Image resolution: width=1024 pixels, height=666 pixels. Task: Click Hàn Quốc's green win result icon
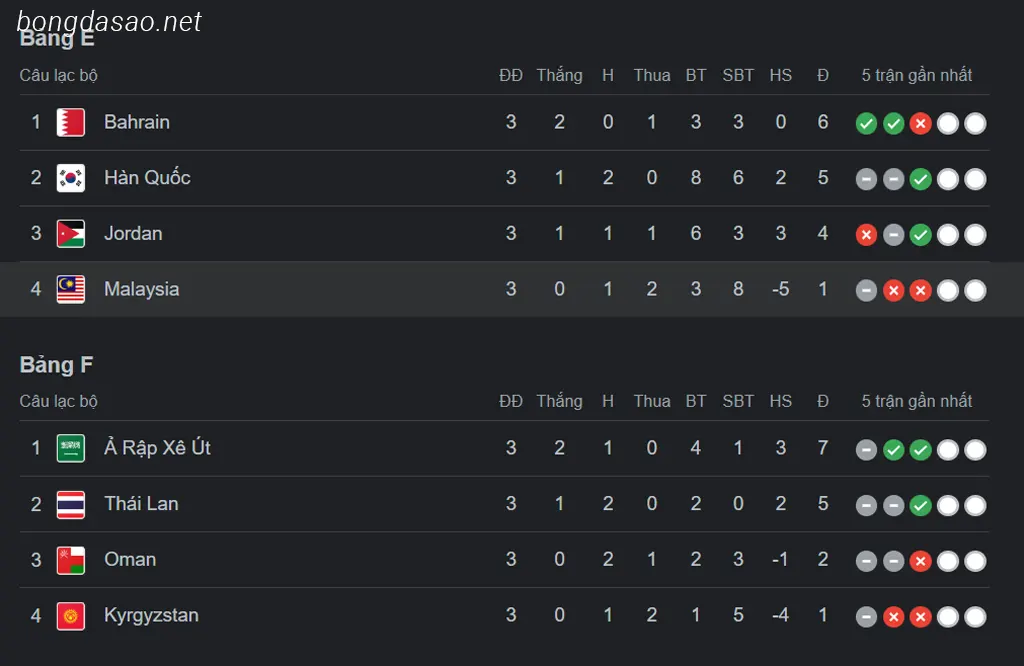[920, 179]
